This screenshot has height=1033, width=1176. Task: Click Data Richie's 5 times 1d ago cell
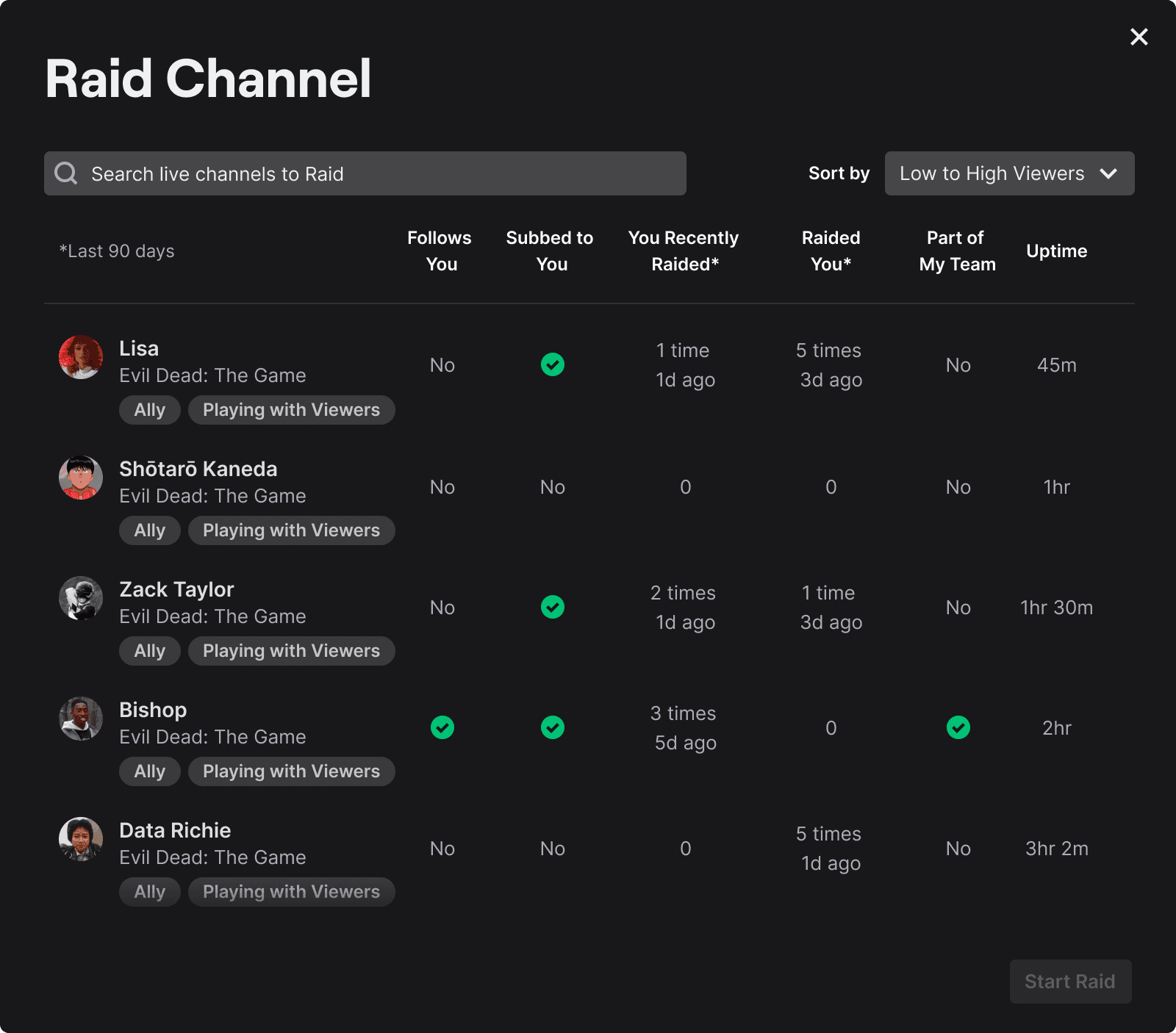click(x=831, y=849)
